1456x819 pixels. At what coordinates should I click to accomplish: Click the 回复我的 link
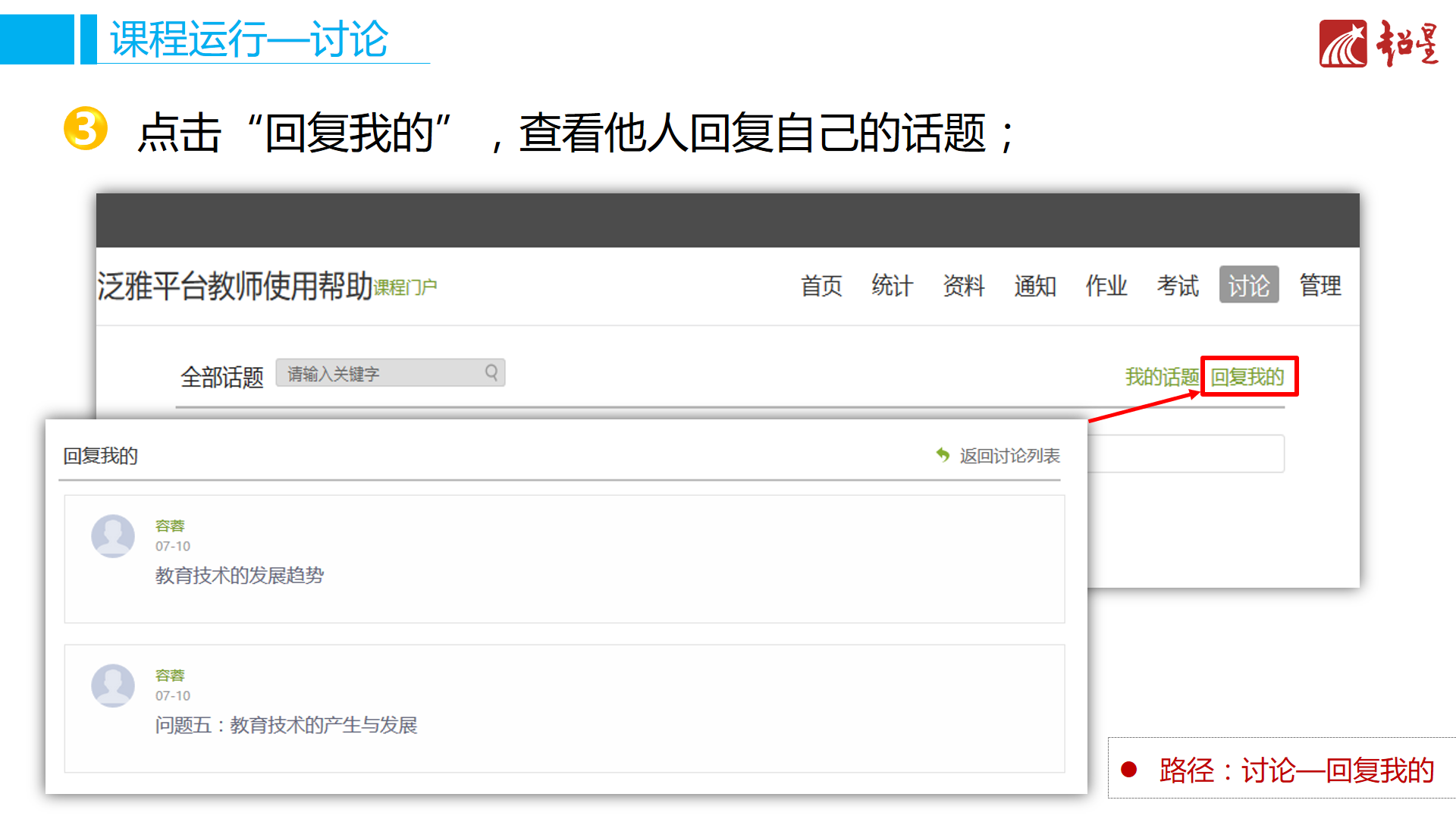pyautogui.click(x=1247, y=377)
